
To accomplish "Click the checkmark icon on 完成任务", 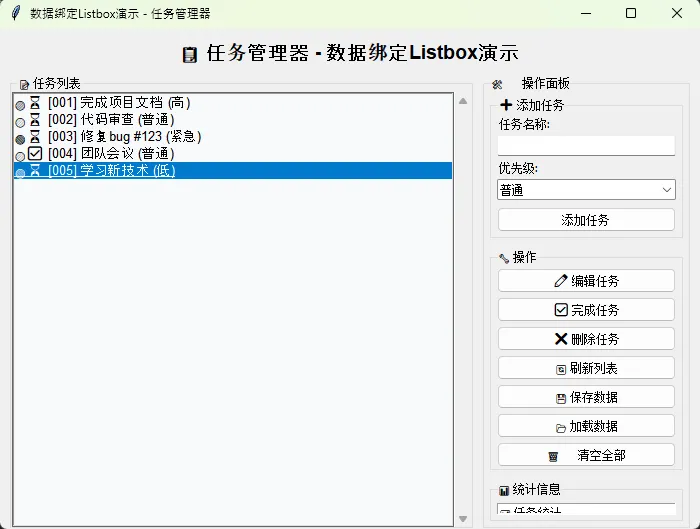I will [561, 310].
